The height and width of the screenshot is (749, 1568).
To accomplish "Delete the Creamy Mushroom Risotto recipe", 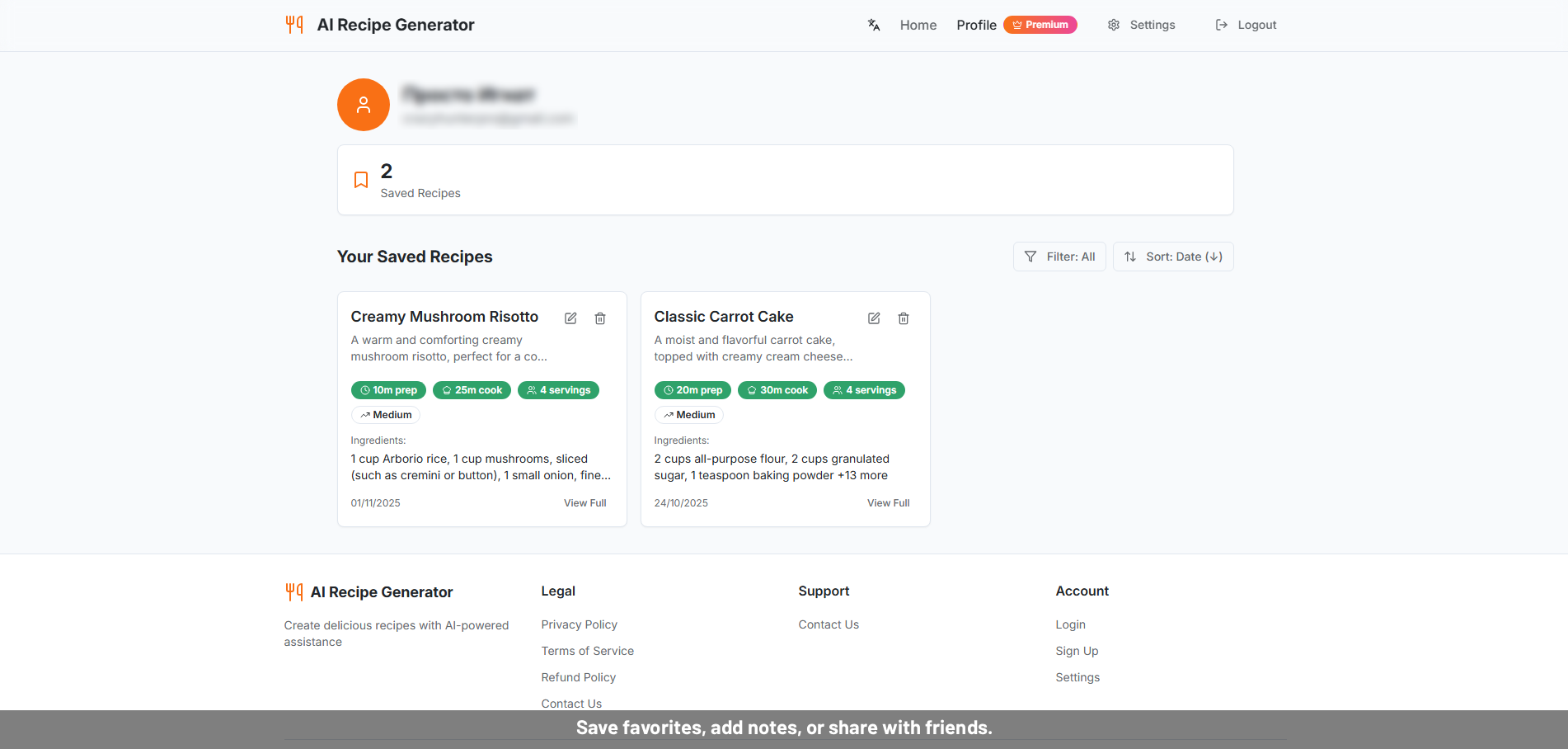I will click(x=599, y=318).
